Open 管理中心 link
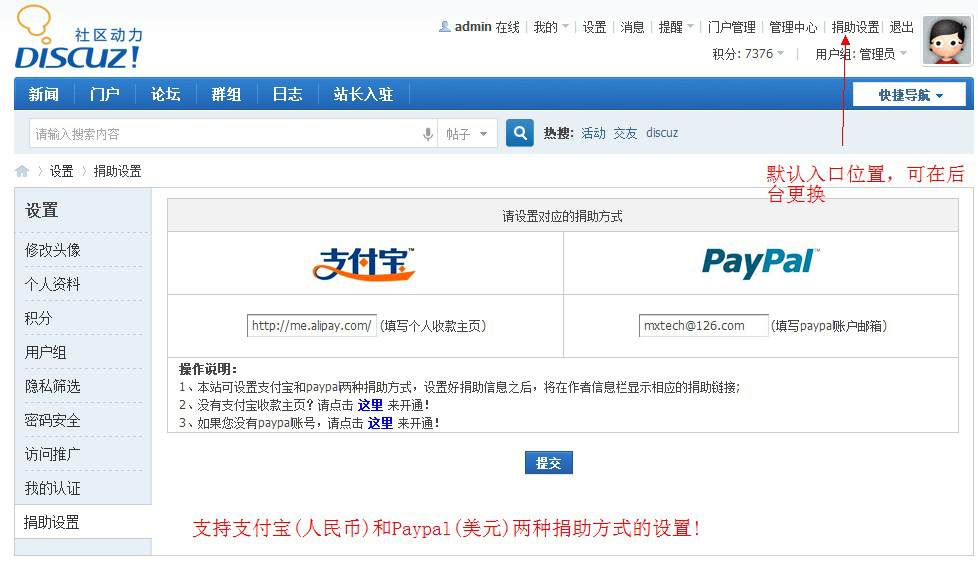The image size is (978, 567). coord(793,27)
